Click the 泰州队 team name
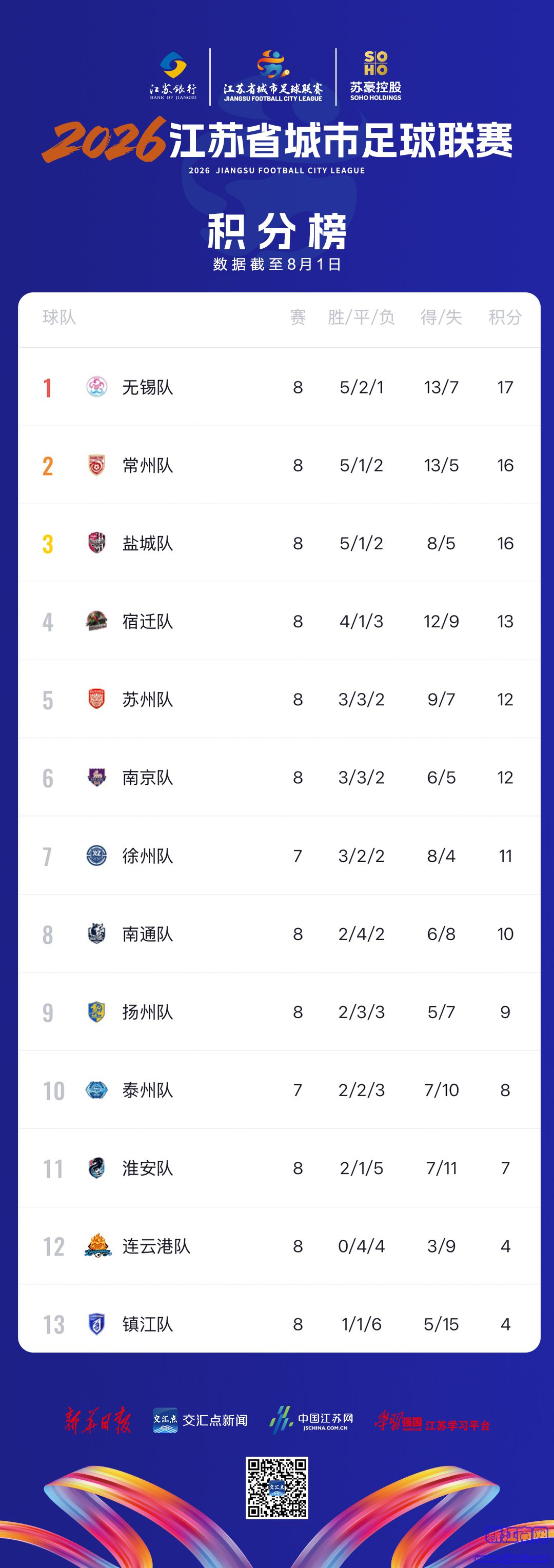554x1568 pixels. (148, 1089)
